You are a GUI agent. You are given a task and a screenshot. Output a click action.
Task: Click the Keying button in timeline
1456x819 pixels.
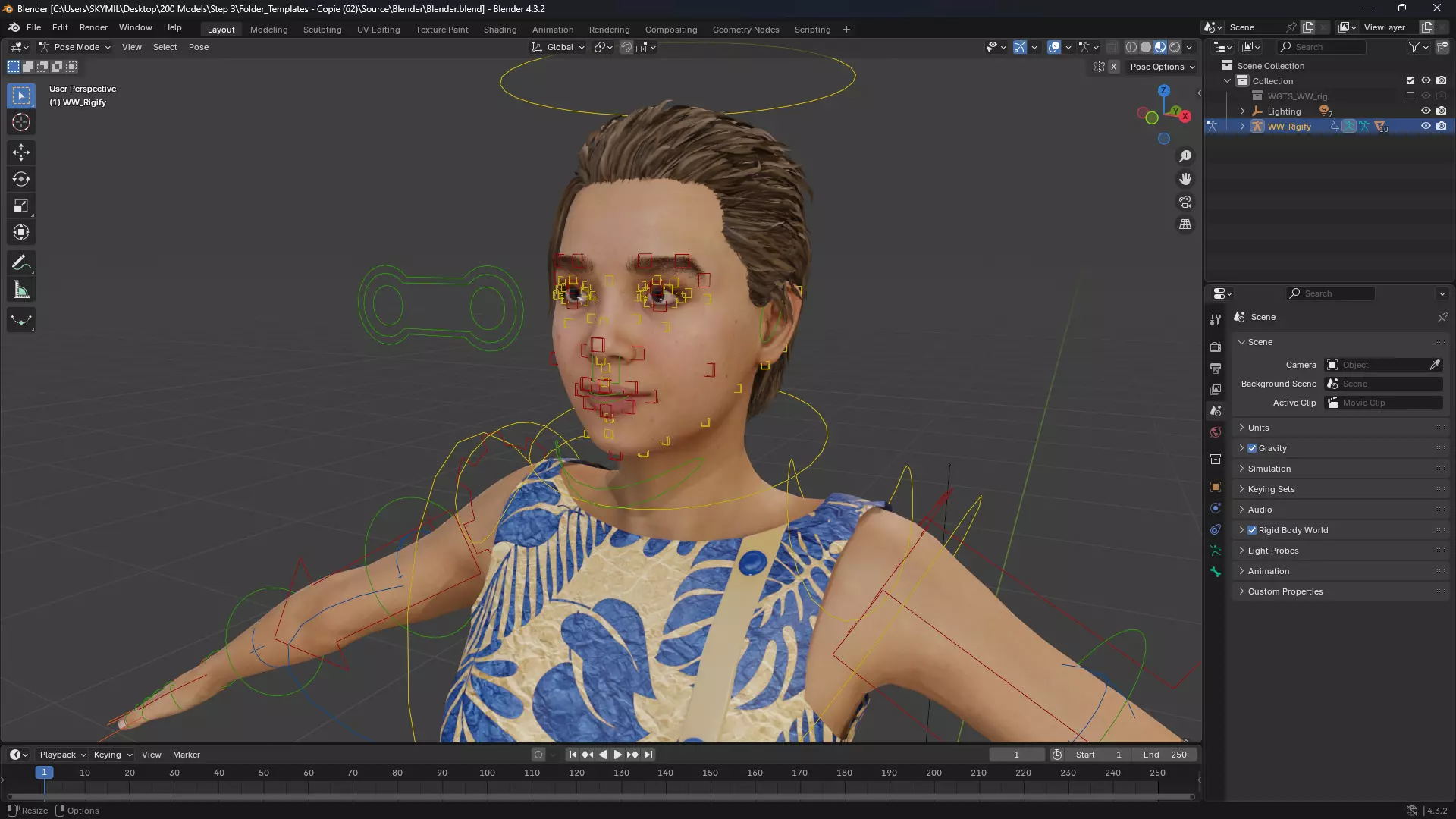click(111, 755)
